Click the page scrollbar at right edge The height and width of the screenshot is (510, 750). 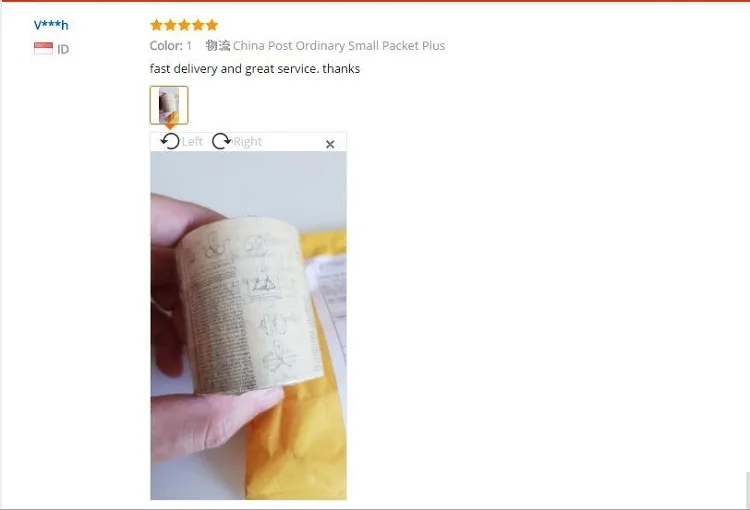point(748,490)
